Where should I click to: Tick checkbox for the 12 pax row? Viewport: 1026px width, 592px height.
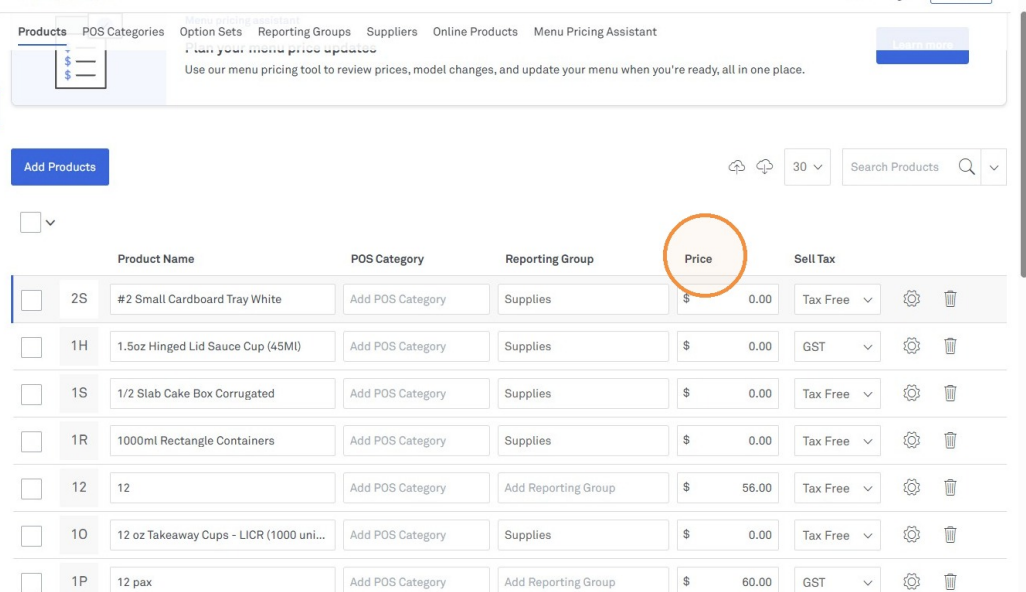31,582
